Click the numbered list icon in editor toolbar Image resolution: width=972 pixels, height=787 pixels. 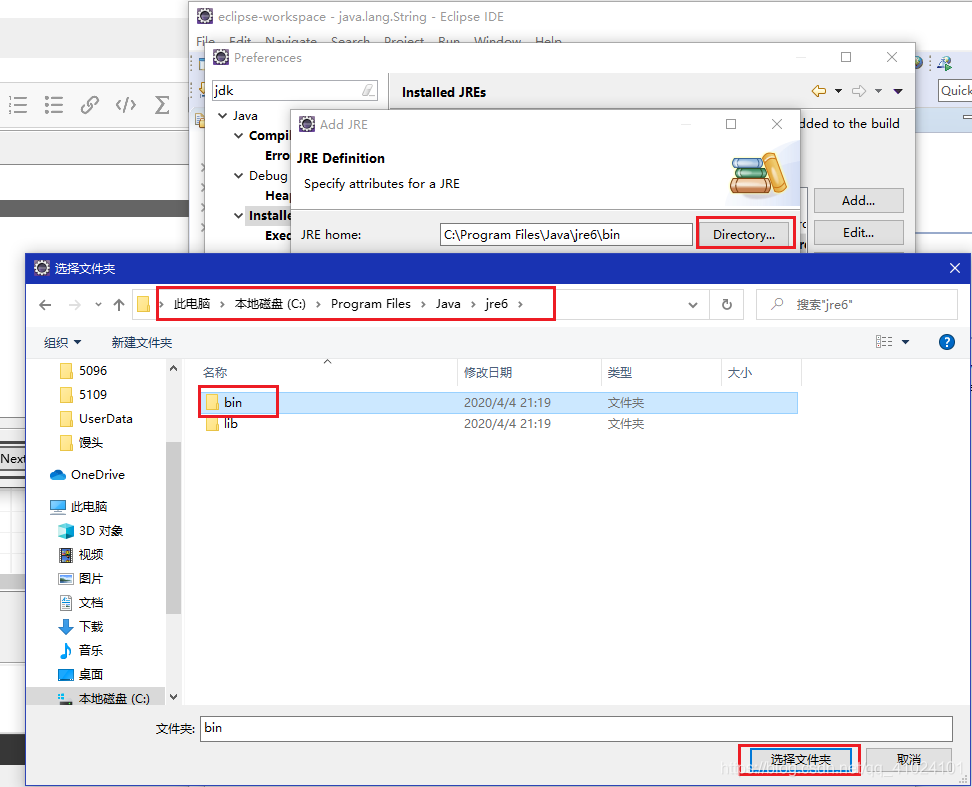(17, 105)
